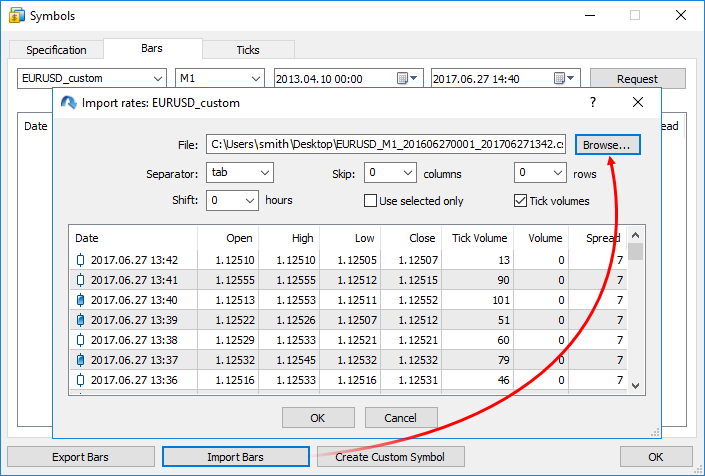
Task: Click the candlestick icon for 13:40 row
Action: (81, 300)
